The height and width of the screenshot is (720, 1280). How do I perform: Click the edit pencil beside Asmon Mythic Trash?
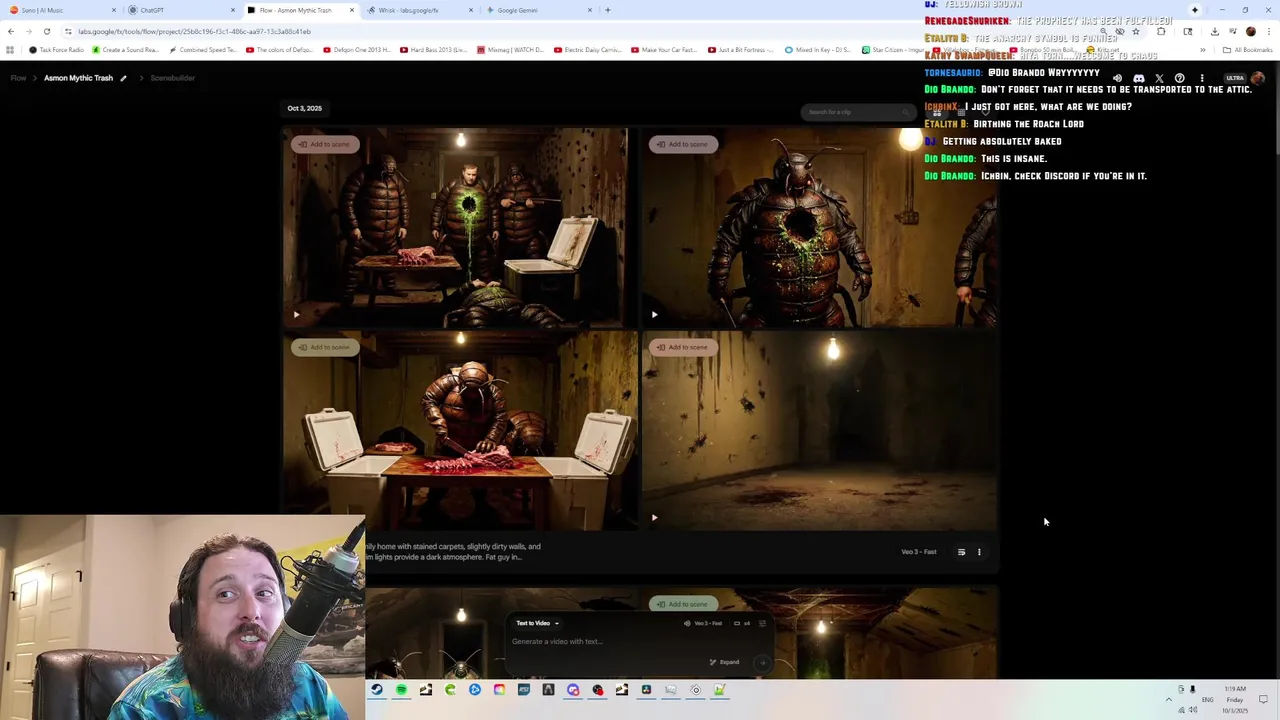[x=123, y=78]
